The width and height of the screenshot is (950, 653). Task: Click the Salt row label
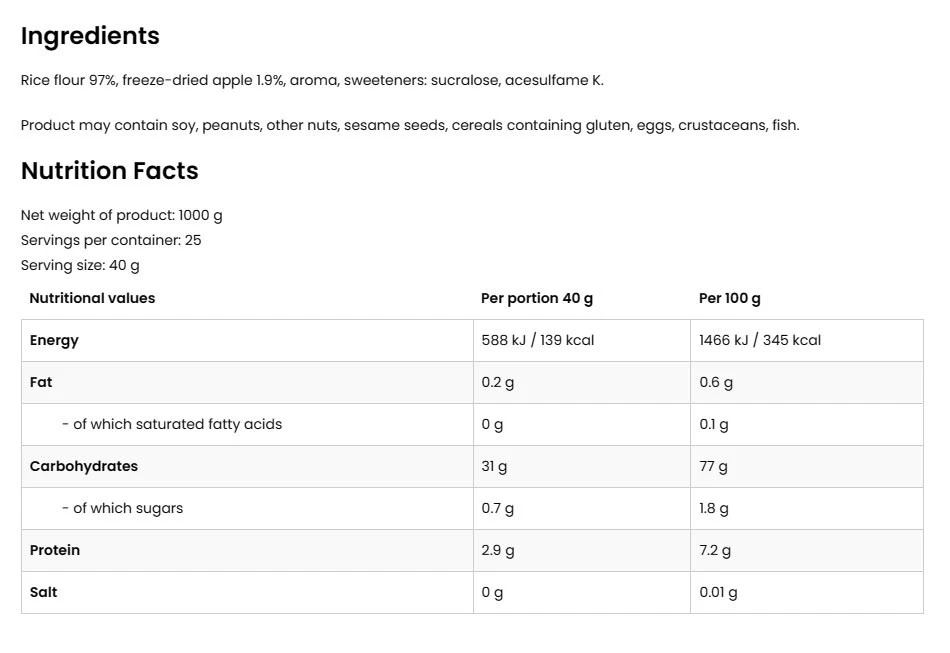click(44, 592)
